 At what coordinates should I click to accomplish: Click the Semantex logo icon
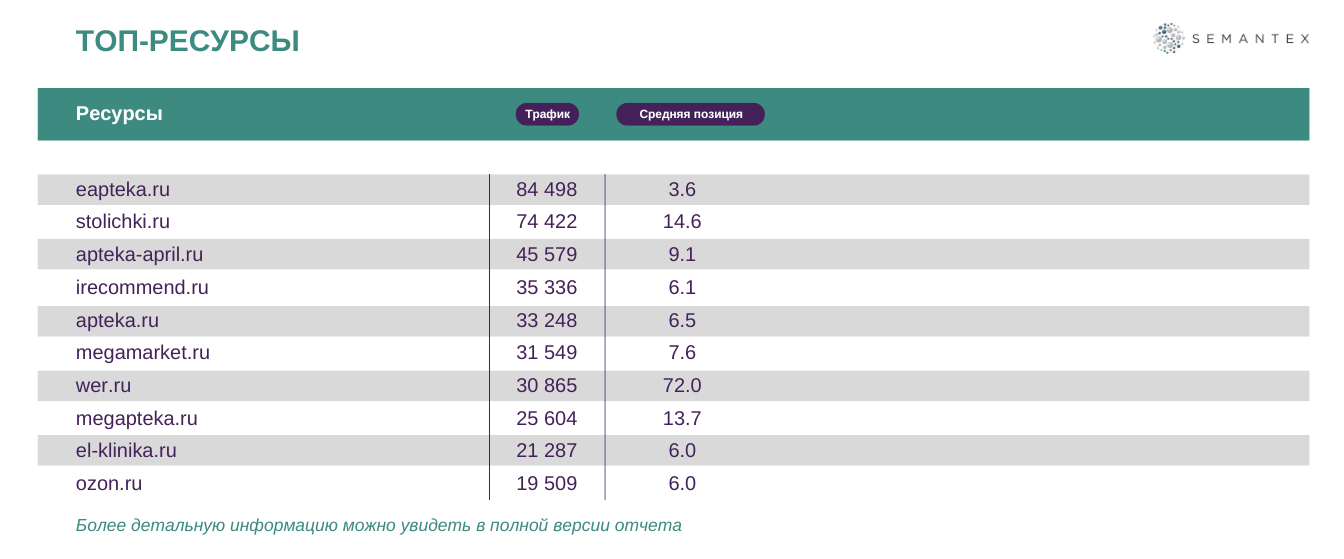(1167, 39)
